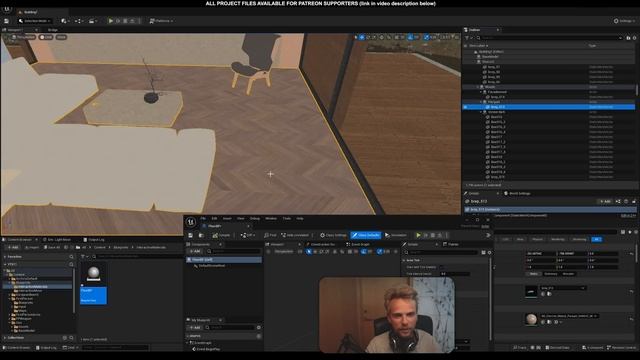
Task: Switch to the Output Log tab
Action: tap(93, 240)
